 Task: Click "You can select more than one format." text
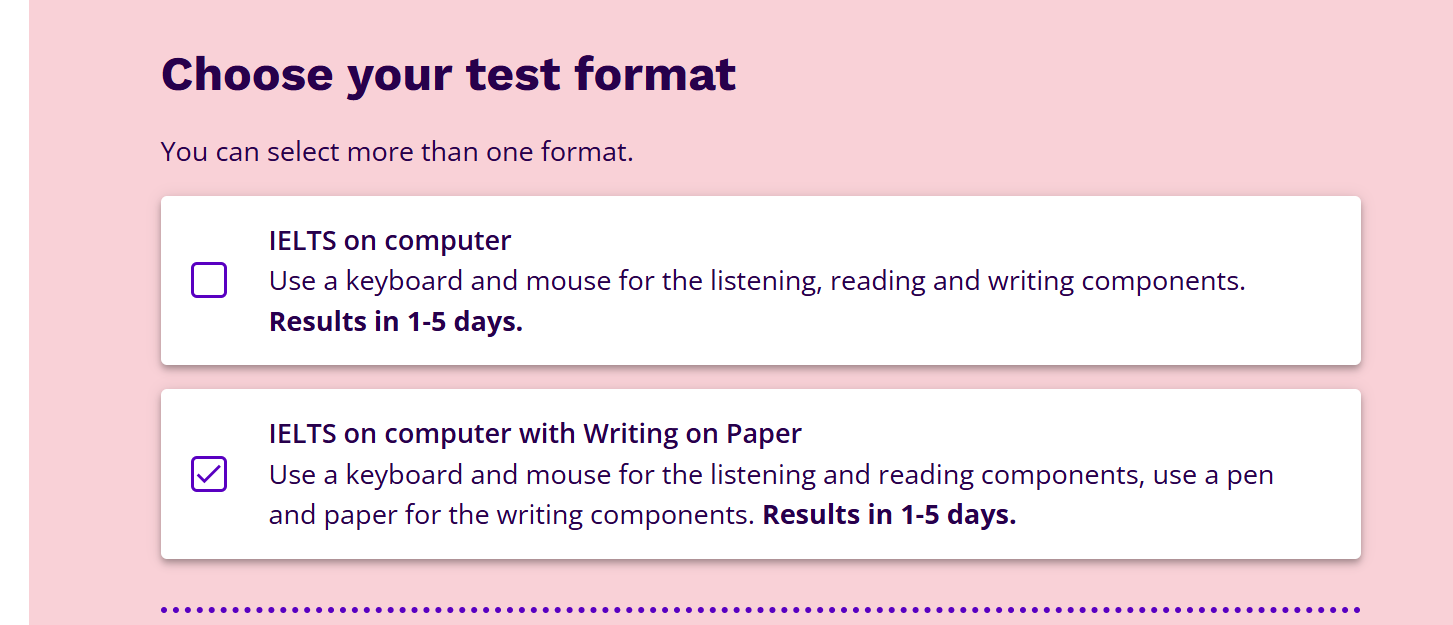[x=397, y=153]
